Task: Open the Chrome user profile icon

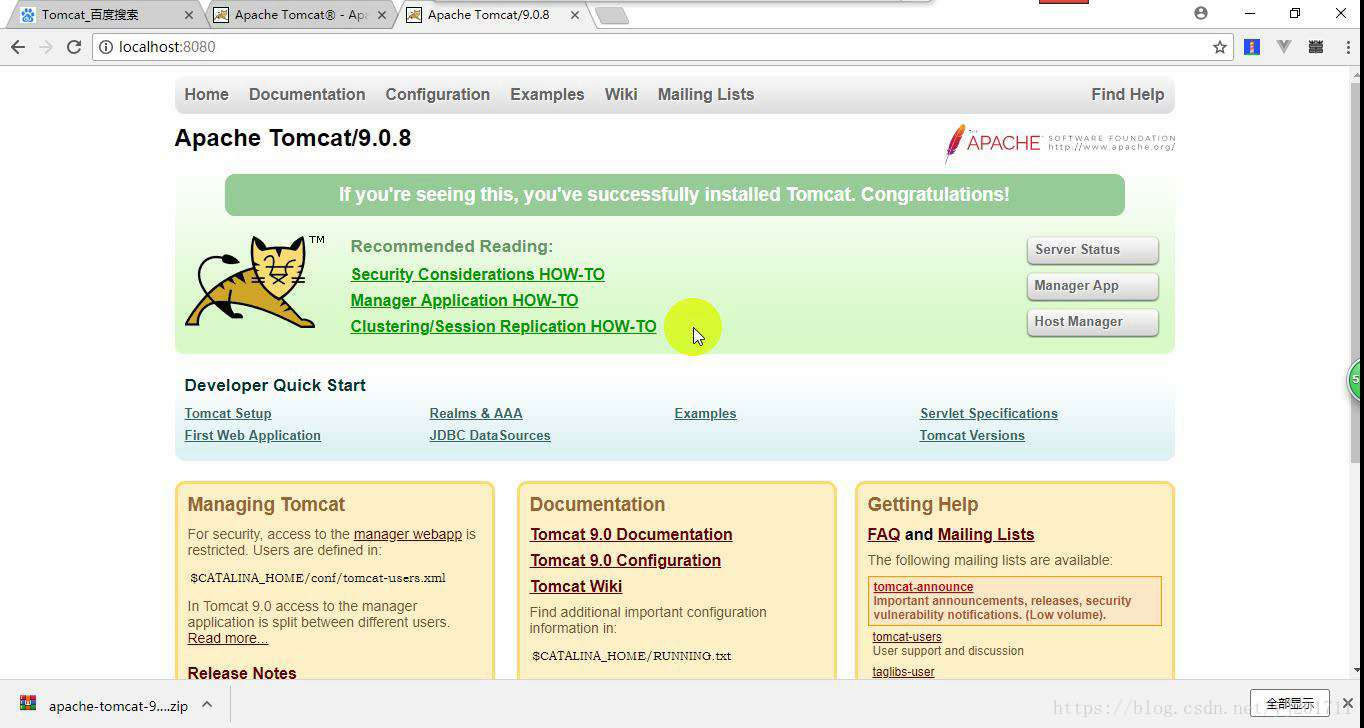Action: [x=1201, y=13]
